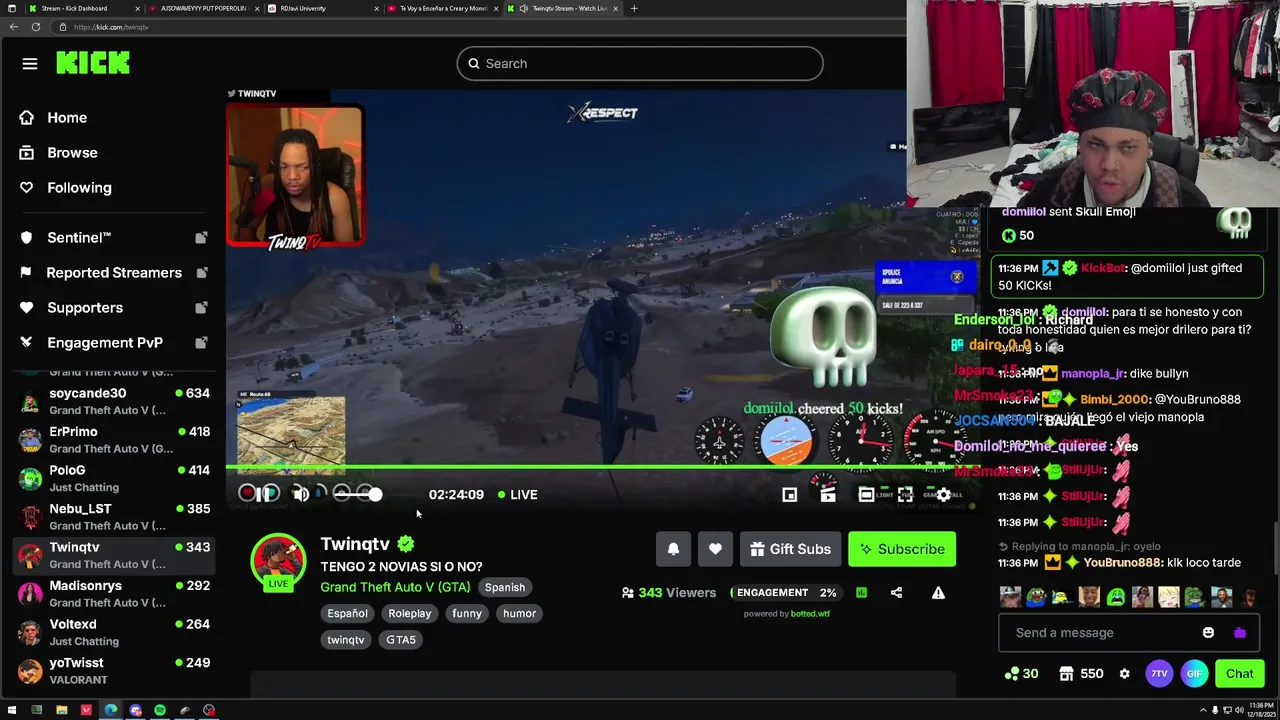1280x720 pixels.
Task: Open the Twinqtv profile avatar
Action: tap(278, 560)
